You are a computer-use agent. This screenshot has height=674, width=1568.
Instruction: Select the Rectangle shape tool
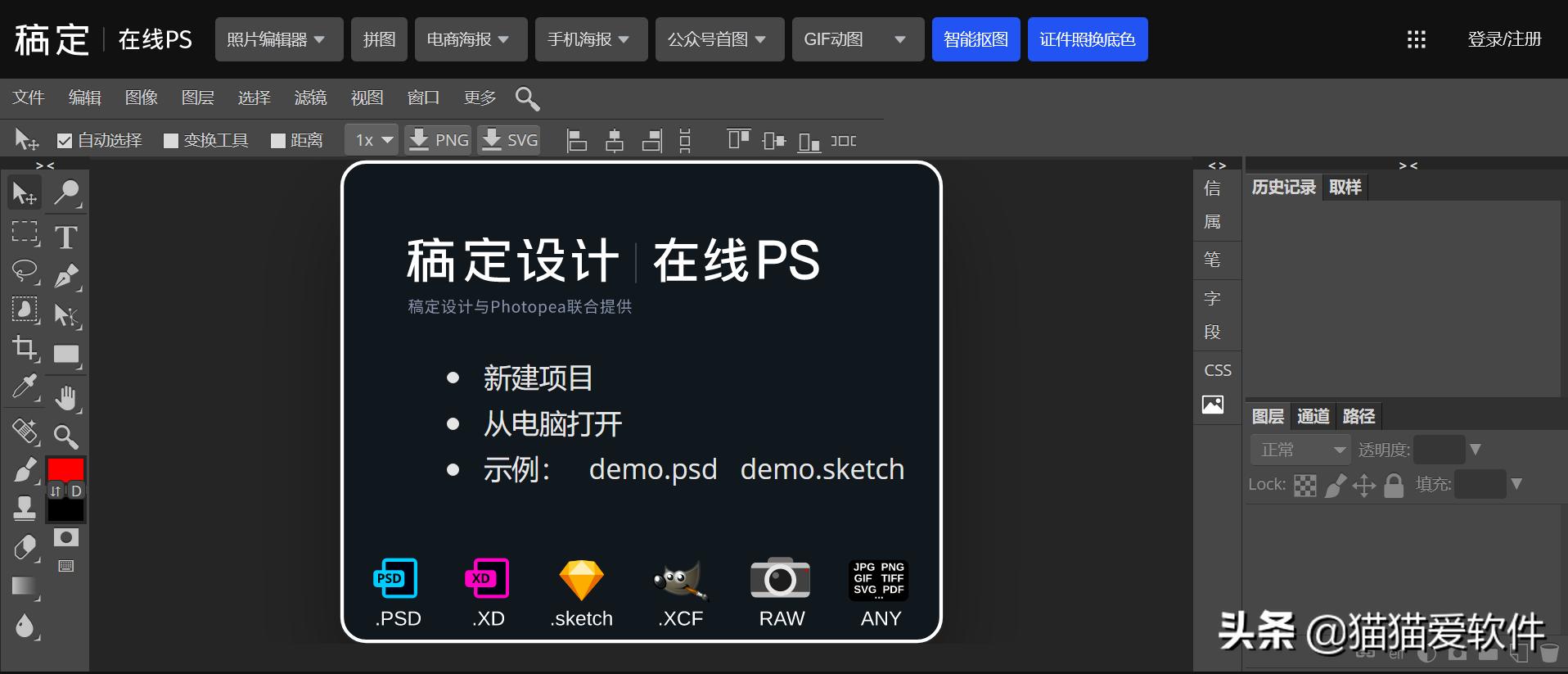click(x=66, y=355)
